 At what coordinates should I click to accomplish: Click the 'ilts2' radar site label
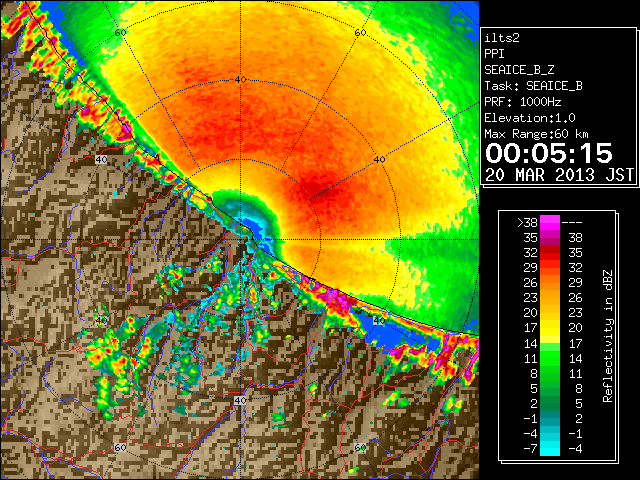(502, 38)
